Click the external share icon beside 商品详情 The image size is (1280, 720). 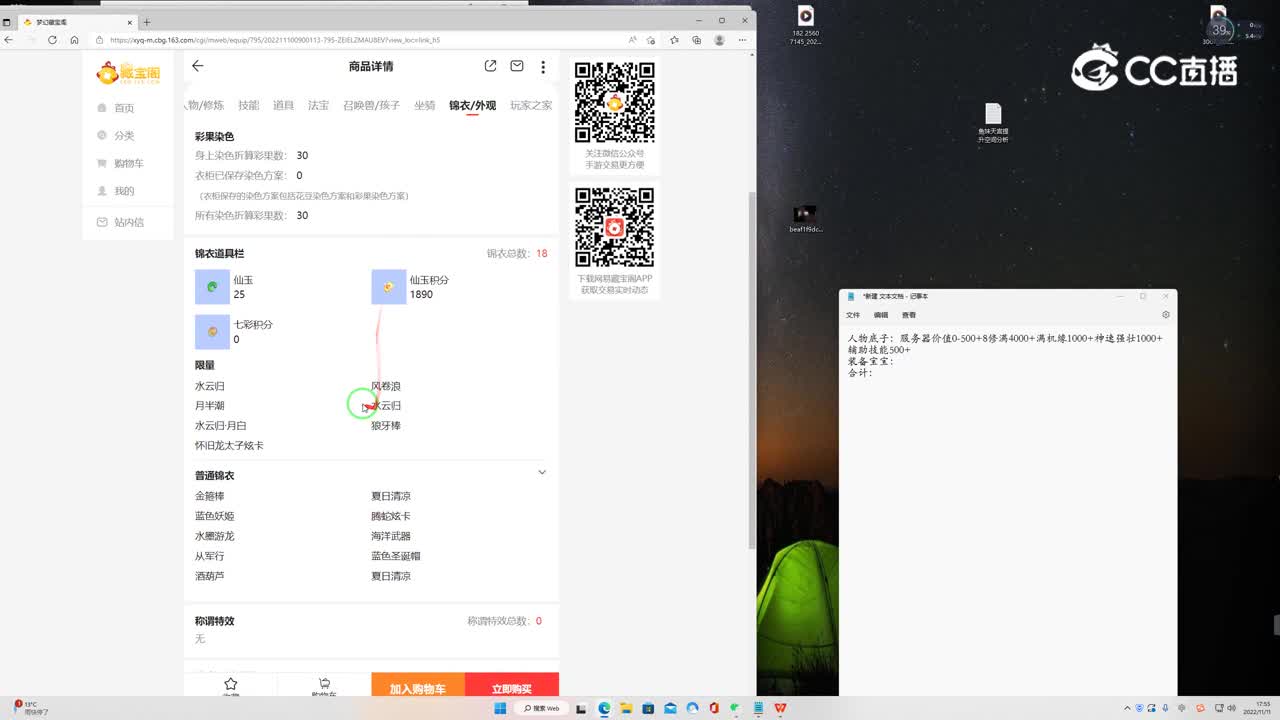point(490,65)
